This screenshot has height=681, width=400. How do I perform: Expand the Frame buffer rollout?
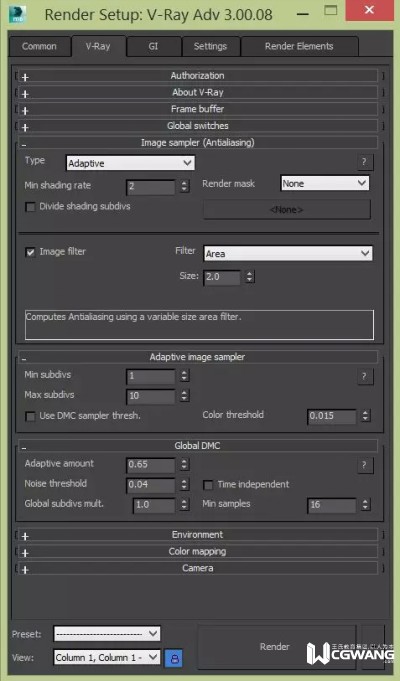pyautogui.click(x=198, y=109)
